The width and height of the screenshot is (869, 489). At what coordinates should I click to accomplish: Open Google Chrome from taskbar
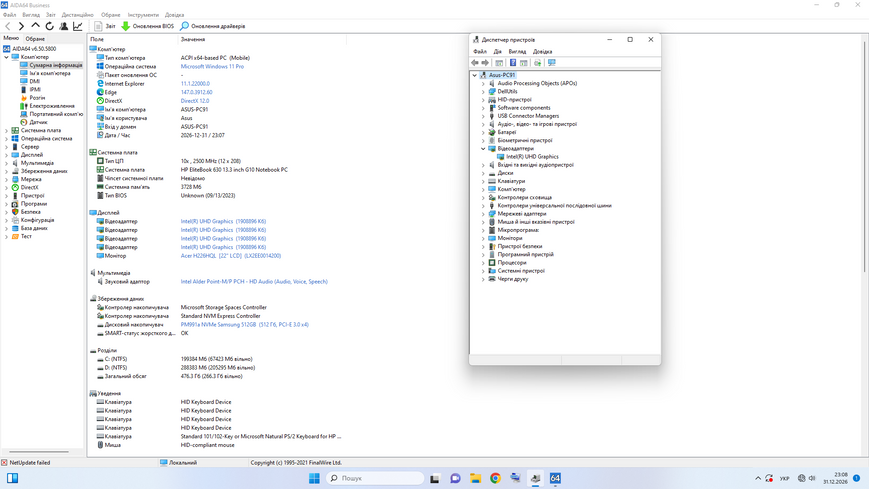[x=495, y=478]
